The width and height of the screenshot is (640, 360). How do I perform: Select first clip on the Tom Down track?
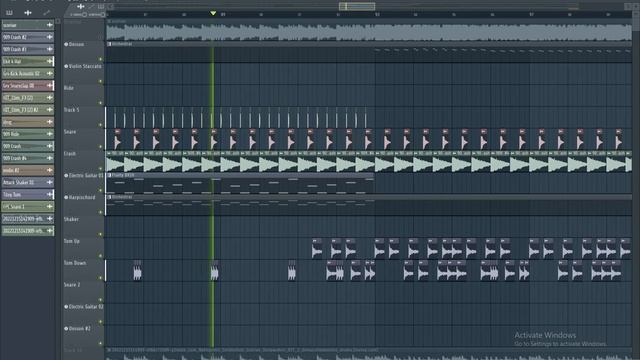[137, 271]
